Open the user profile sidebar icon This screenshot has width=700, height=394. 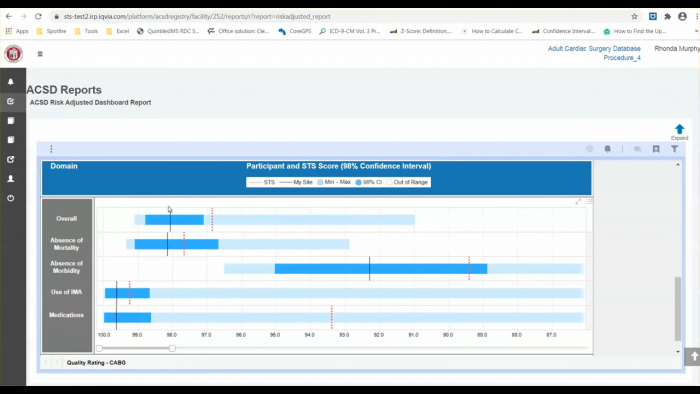(x=11, y=178)
